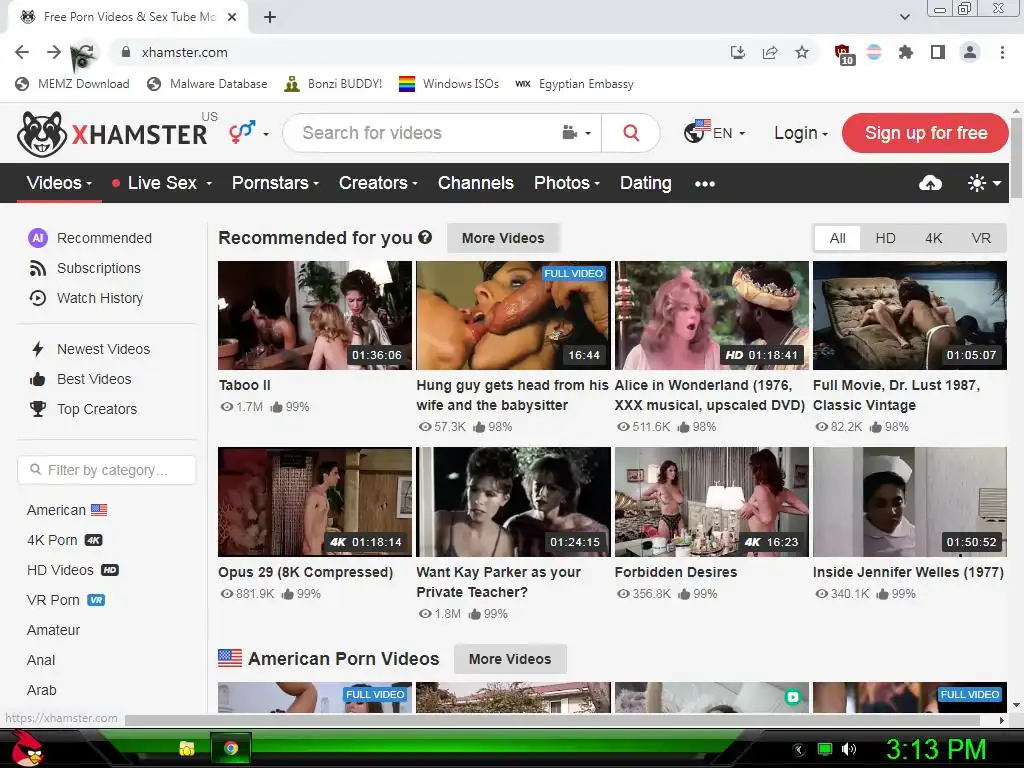Open the MEMZ Download bookmark
The image size is (1024, 768).
click(72, 84)
